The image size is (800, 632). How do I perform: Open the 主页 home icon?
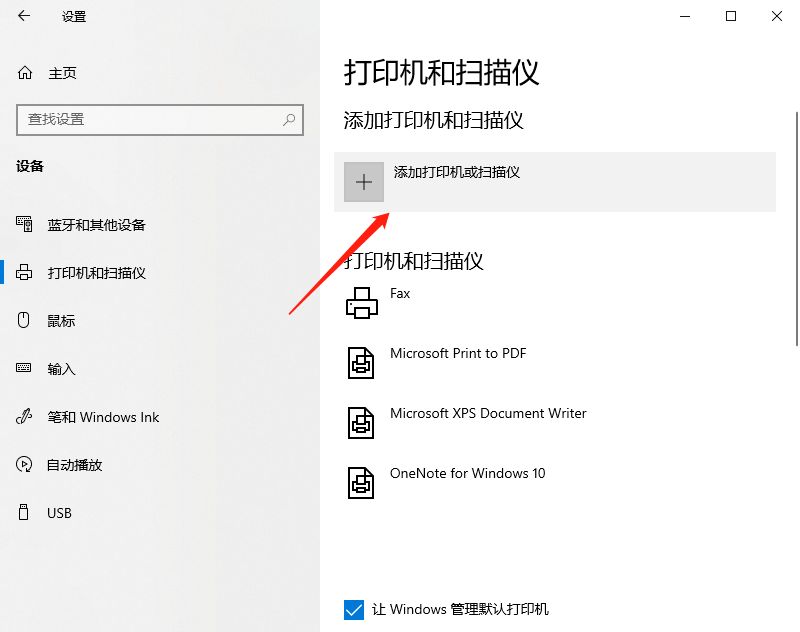[x=25, y=73]
